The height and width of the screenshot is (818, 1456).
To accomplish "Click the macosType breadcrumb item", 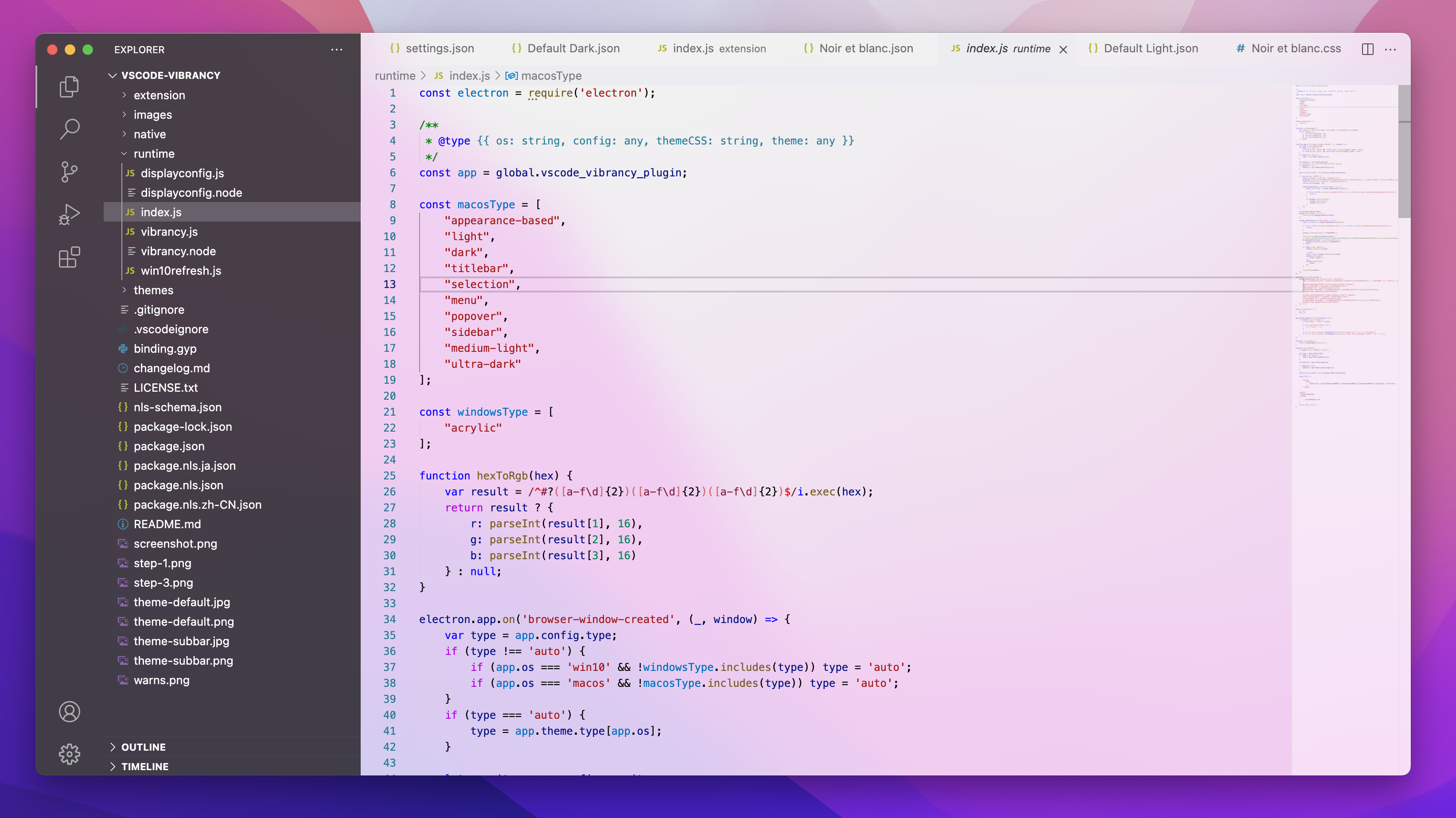I will click(x=550, y=76).
